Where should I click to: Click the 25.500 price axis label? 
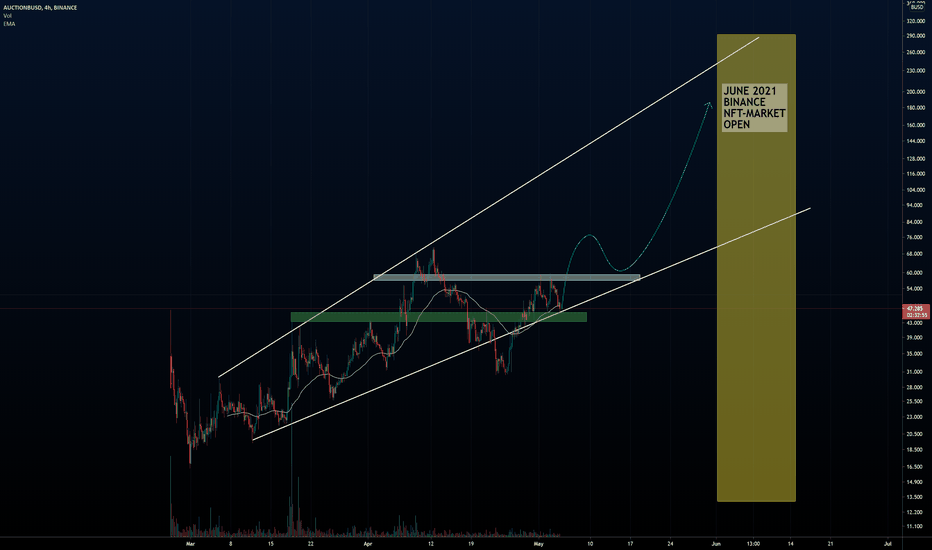click(916, 402)
